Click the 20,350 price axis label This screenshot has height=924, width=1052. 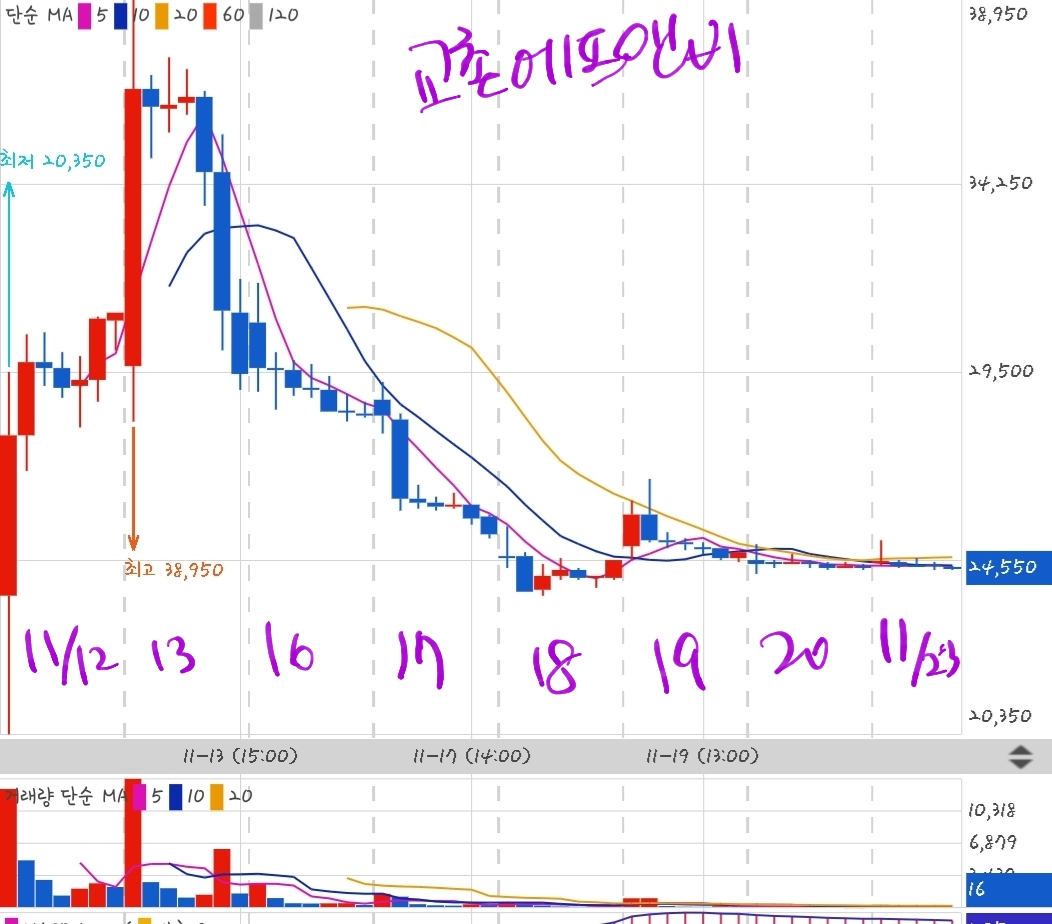1000,716
